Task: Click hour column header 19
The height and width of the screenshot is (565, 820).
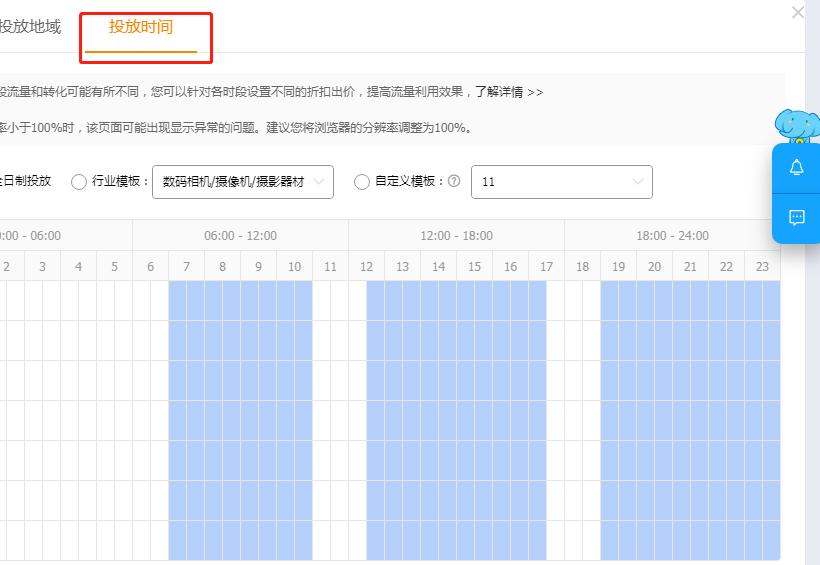Action: tap(619, 266)
